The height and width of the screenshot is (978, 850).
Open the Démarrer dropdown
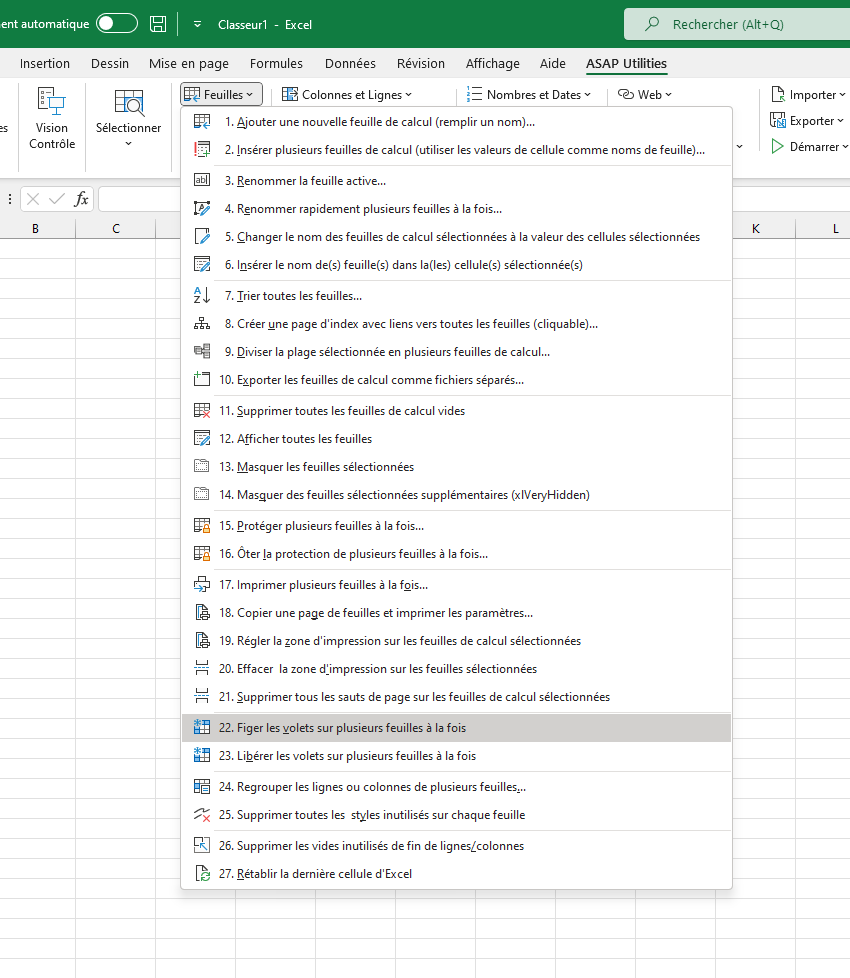pos(809,147)
